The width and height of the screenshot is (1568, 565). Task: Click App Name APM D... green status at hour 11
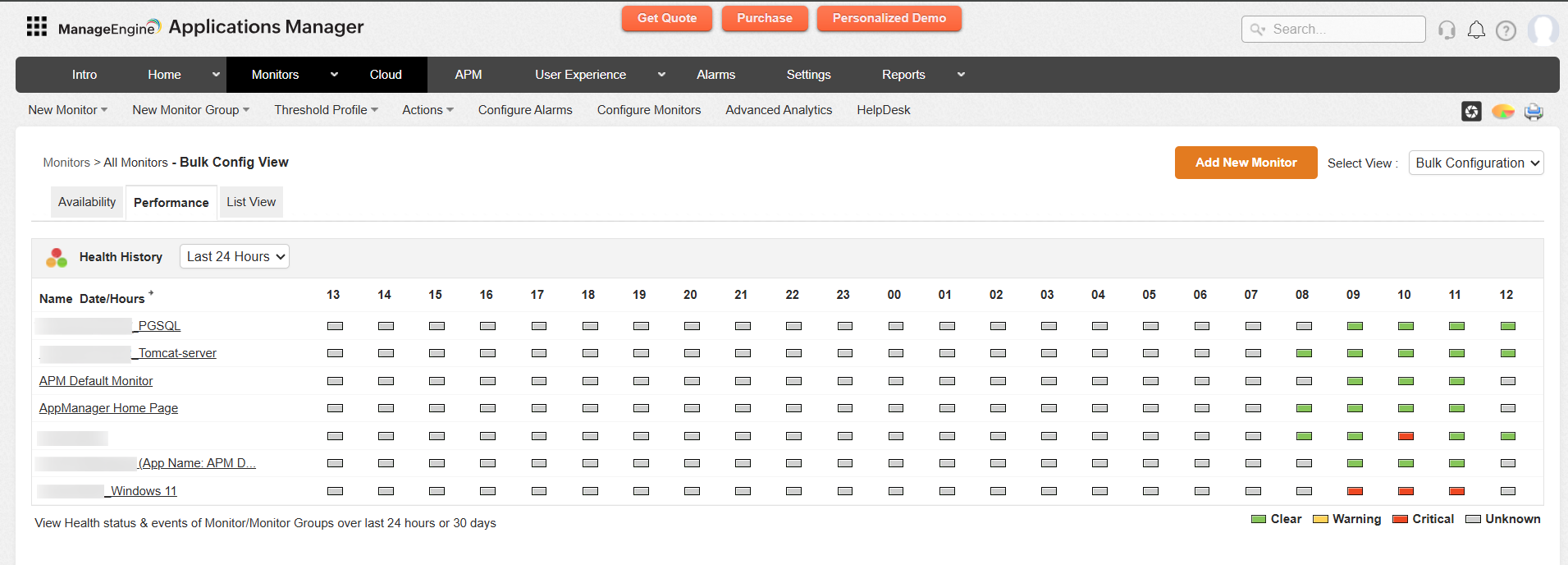click(x=1456, y=463)
